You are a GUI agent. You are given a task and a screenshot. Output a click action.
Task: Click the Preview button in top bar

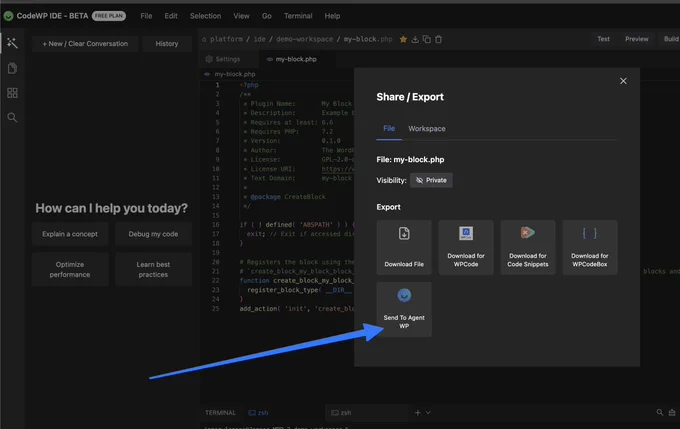point(637,39)
